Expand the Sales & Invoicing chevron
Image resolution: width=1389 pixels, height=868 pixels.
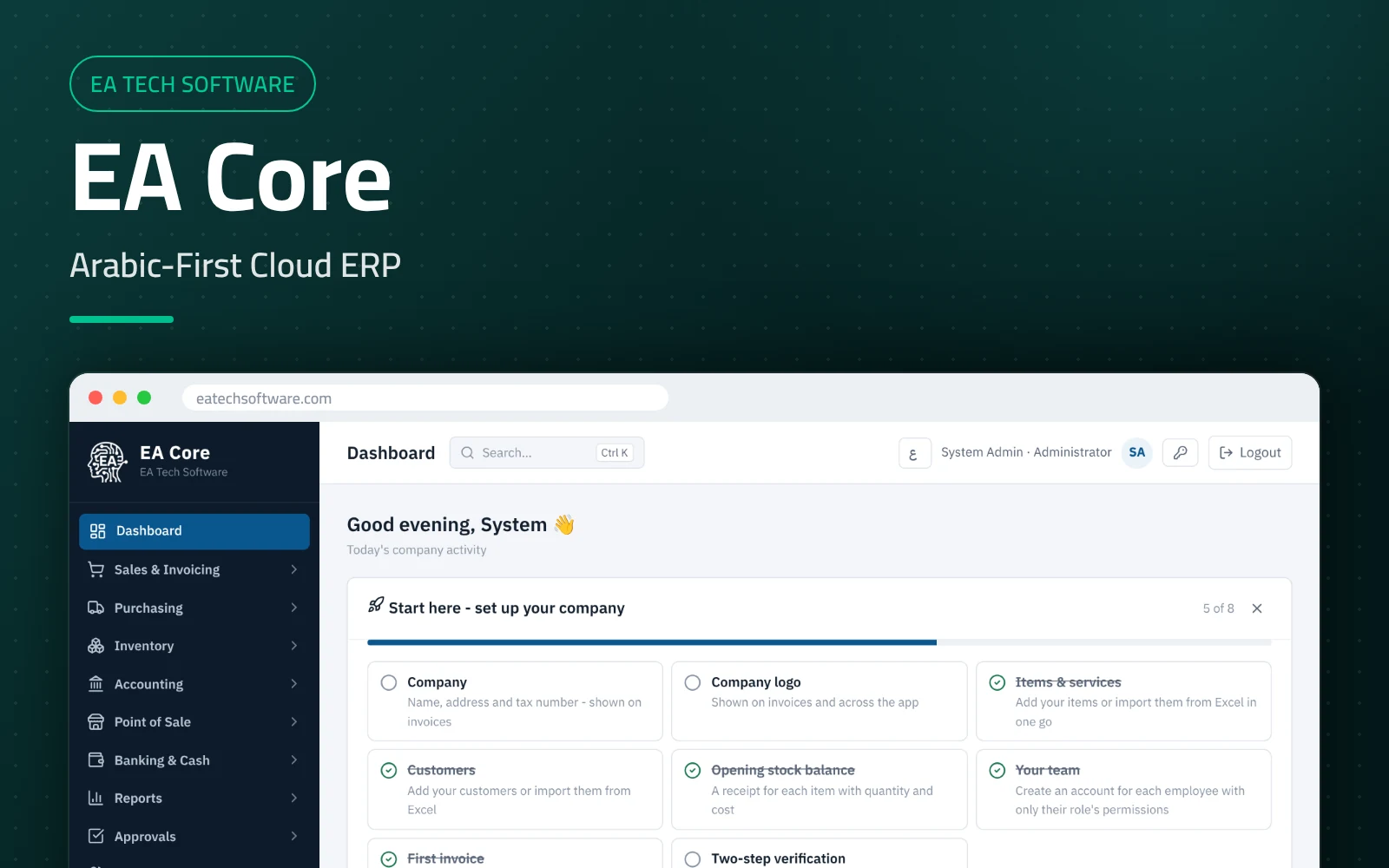[x=294, y=569]
